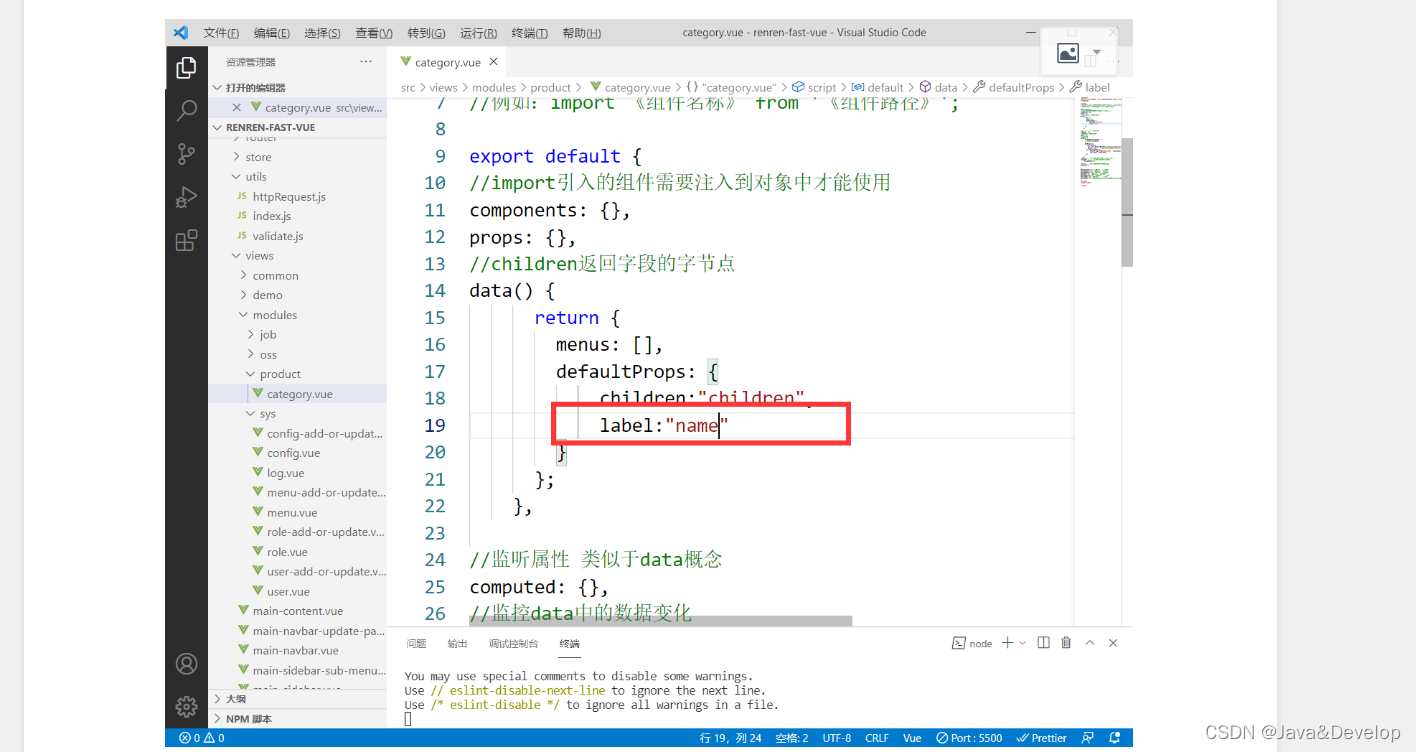The height and width of the screenshot is (752, 1416).
Task: Open the 文件(F) menu
Action: click(221, 33)
